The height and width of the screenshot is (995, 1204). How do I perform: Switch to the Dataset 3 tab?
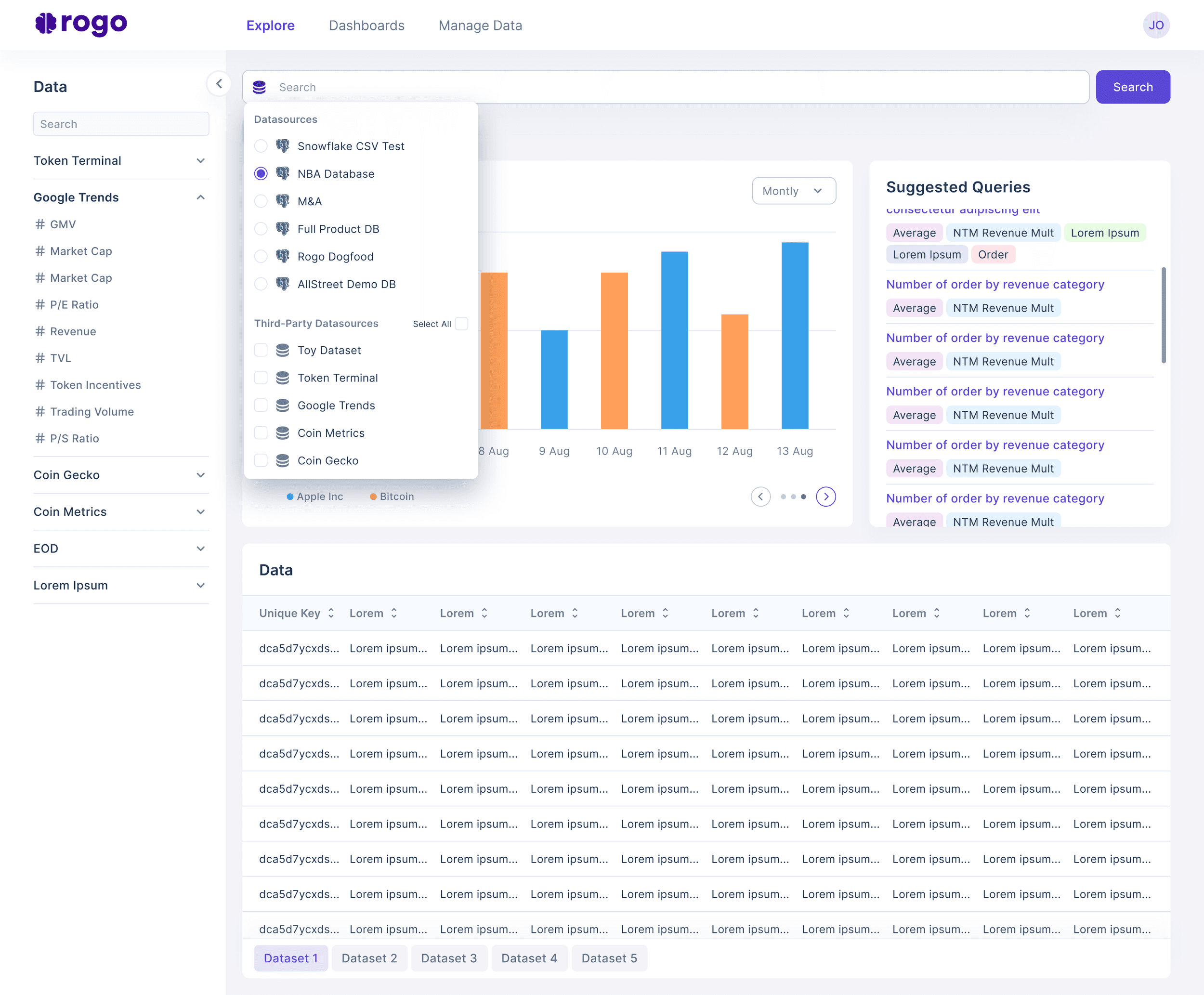tap(449, 958)
